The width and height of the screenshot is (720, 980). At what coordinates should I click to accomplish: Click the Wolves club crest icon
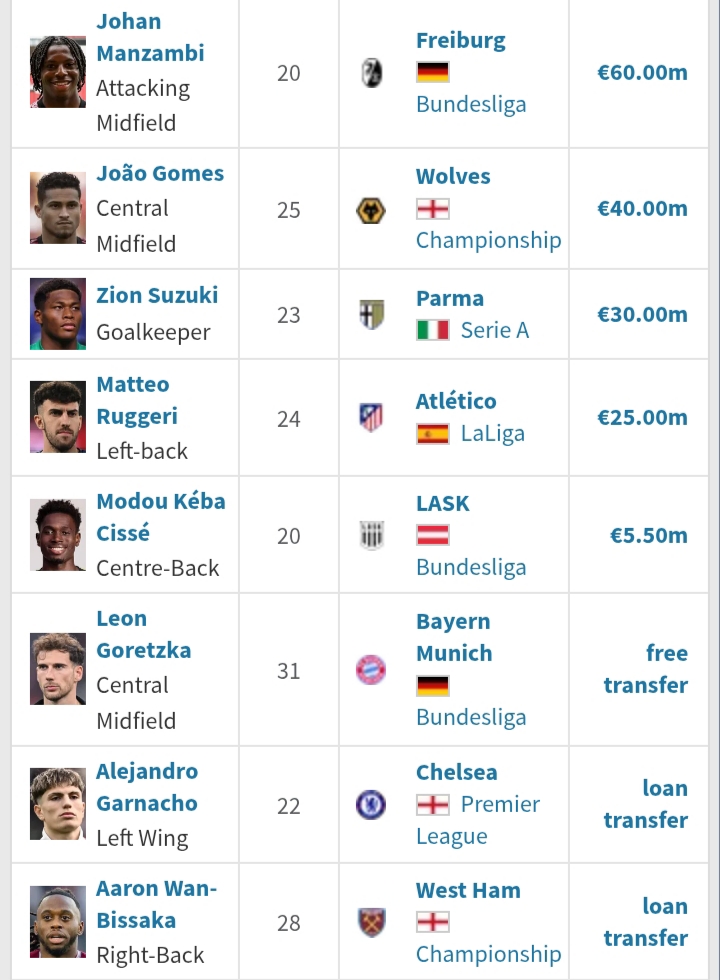click(371, 210)
